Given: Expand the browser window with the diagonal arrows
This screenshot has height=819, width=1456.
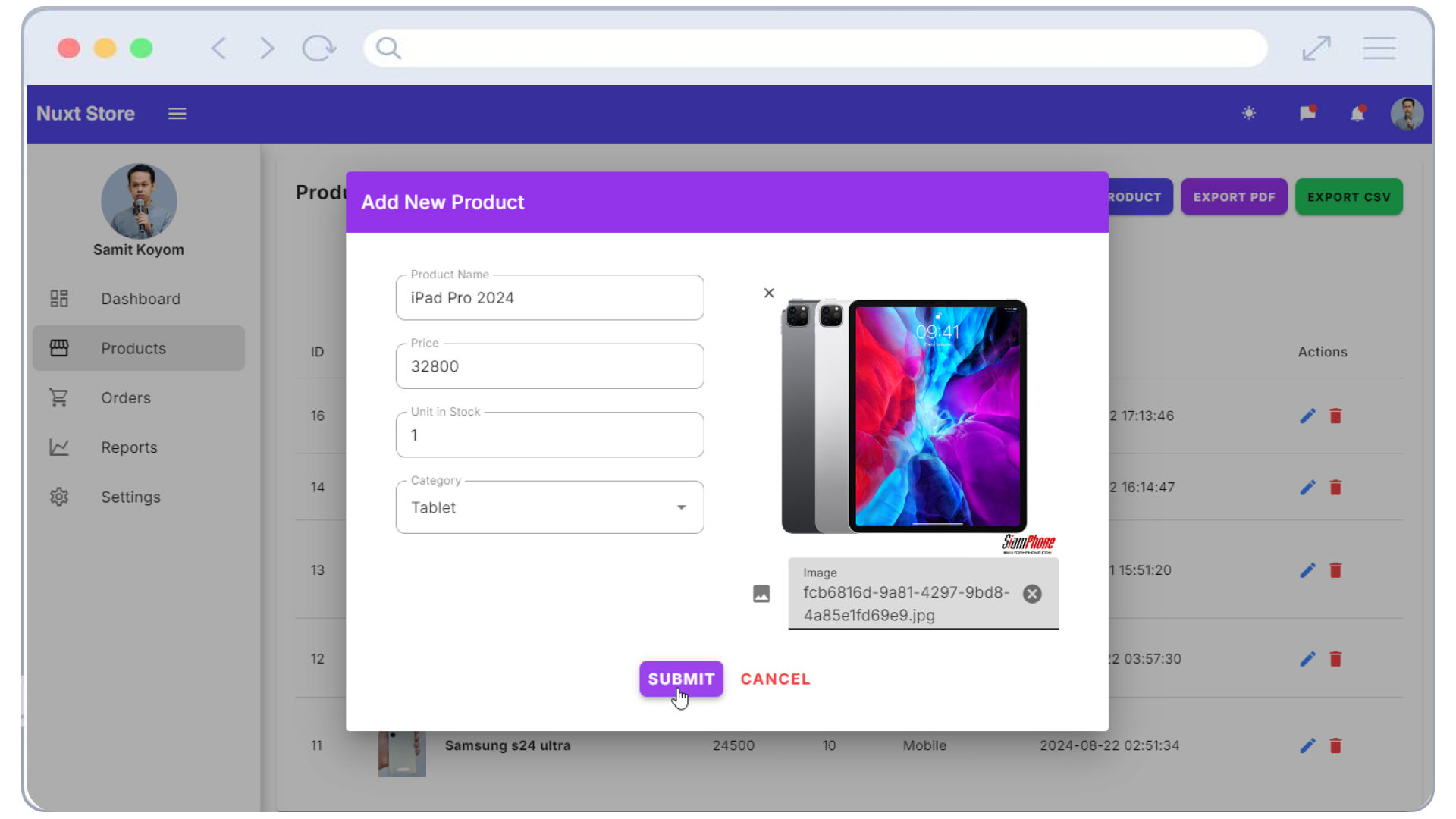Looking at the screenshot, I should 1316,49.
